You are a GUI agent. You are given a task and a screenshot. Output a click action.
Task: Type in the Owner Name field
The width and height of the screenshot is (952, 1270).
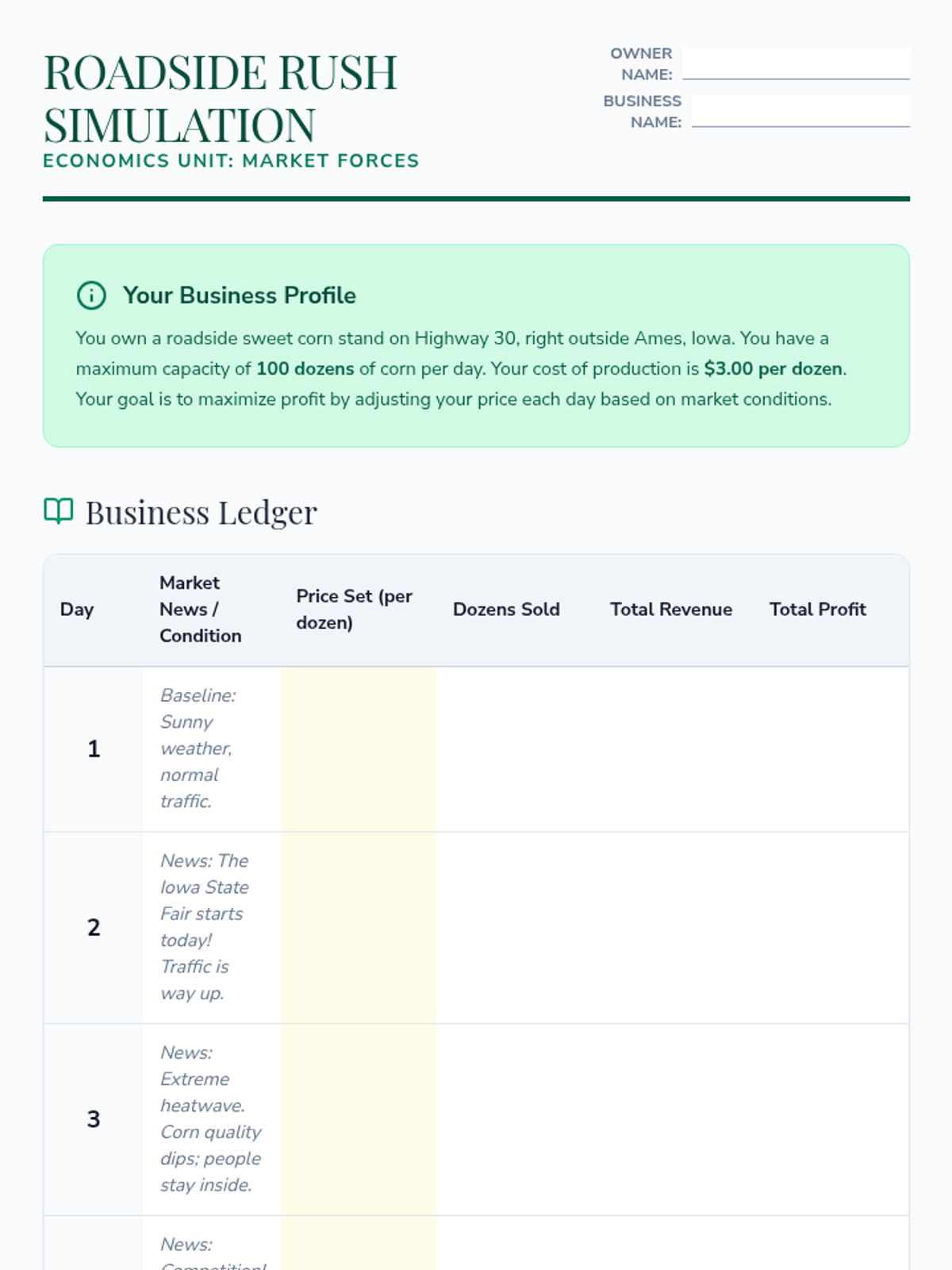point(796,63)
